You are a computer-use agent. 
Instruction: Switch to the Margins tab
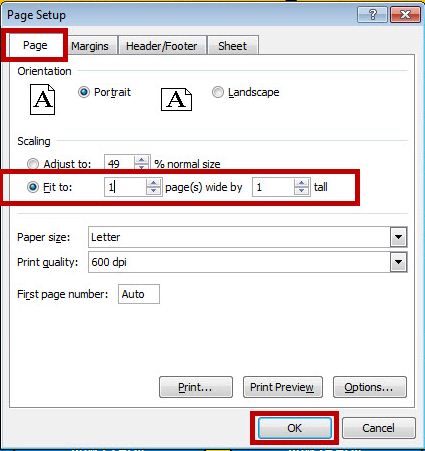[x=90, y=46]
